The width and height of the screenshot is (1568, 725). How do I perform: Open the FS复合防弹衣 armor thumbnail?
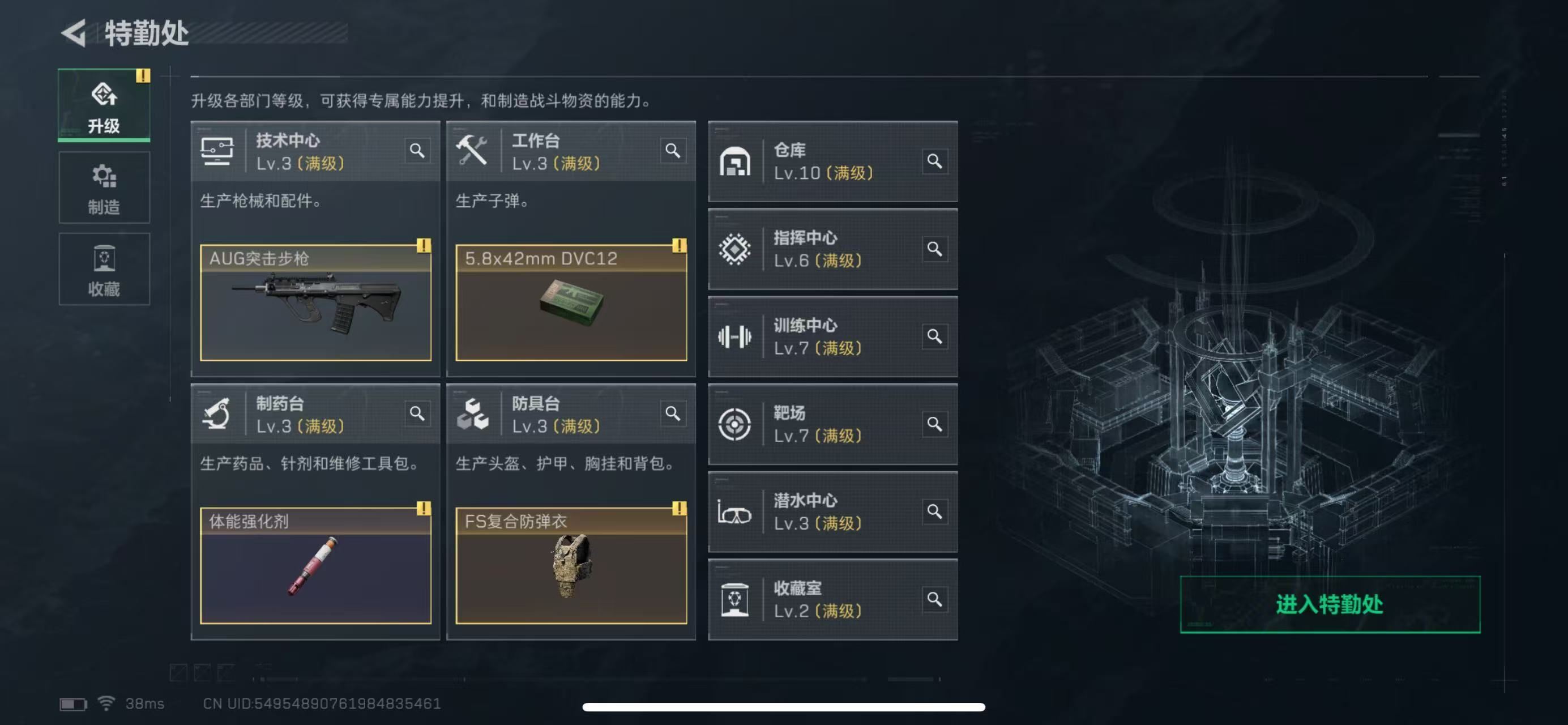571,565
